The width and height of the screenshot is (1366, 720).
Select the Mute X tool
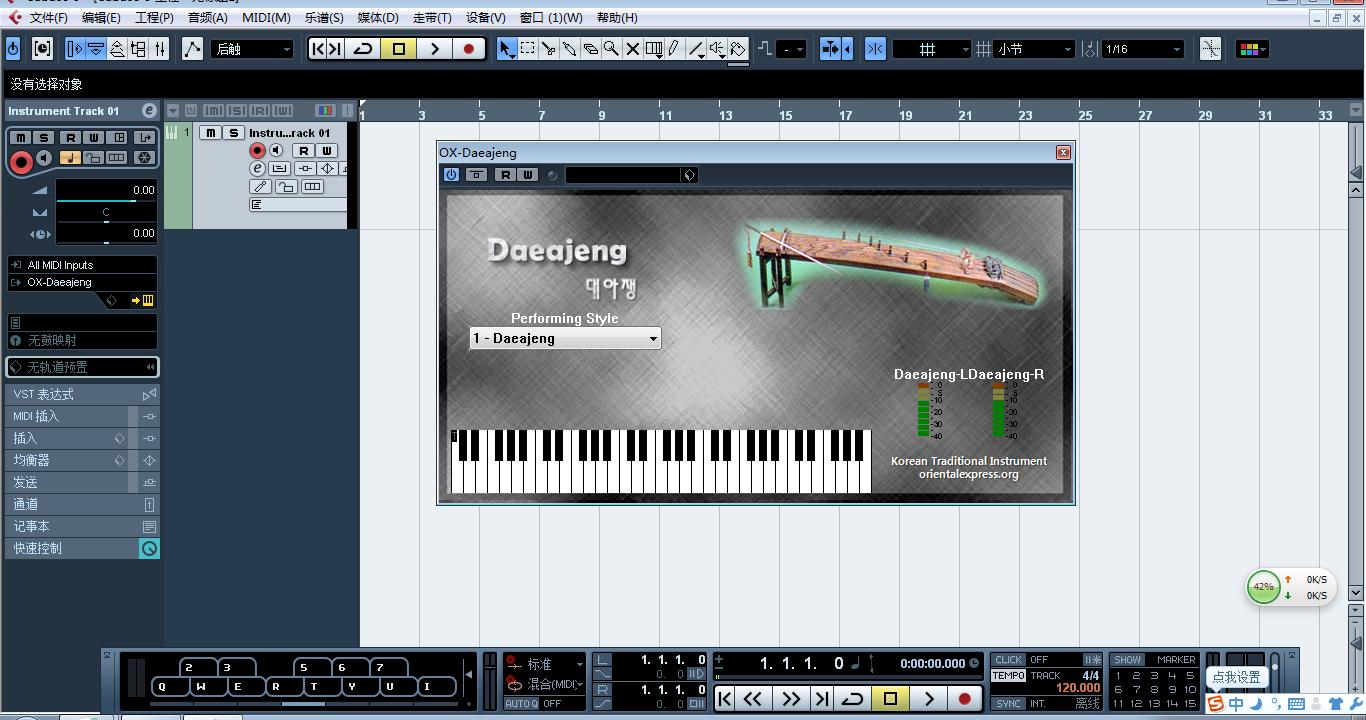632,48
